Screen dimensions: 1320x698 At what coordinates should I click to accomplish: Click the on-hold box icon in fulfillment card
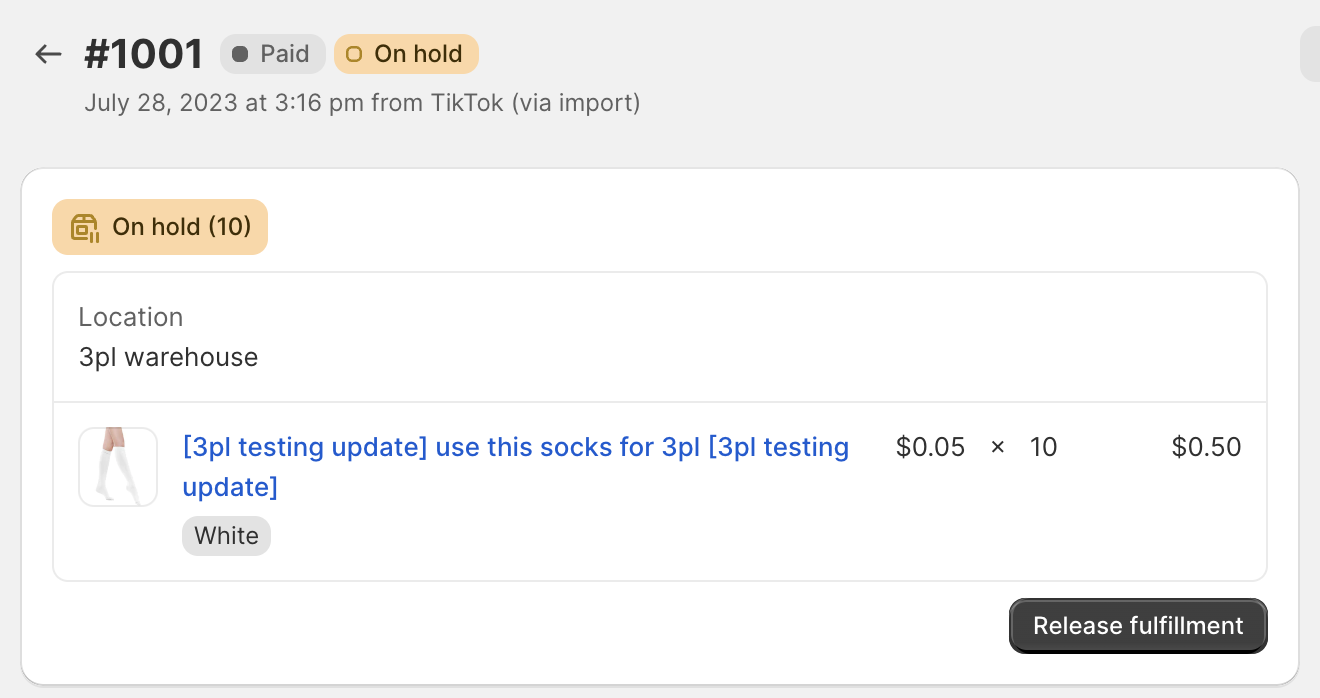click(x=85, y=228)
